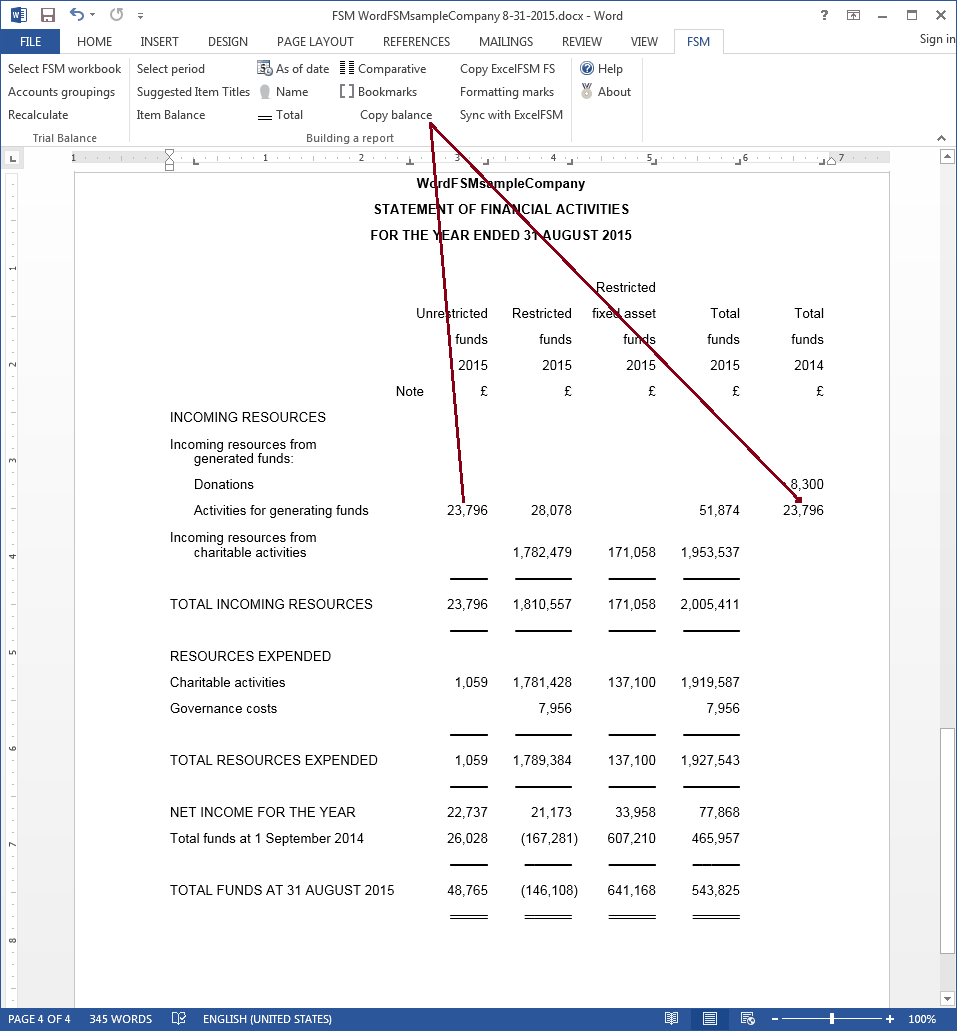The width and height of the screenshot is (957, 1031).
Task: Open the proofing errors icon in status bar
Action: pos(178,1019)
